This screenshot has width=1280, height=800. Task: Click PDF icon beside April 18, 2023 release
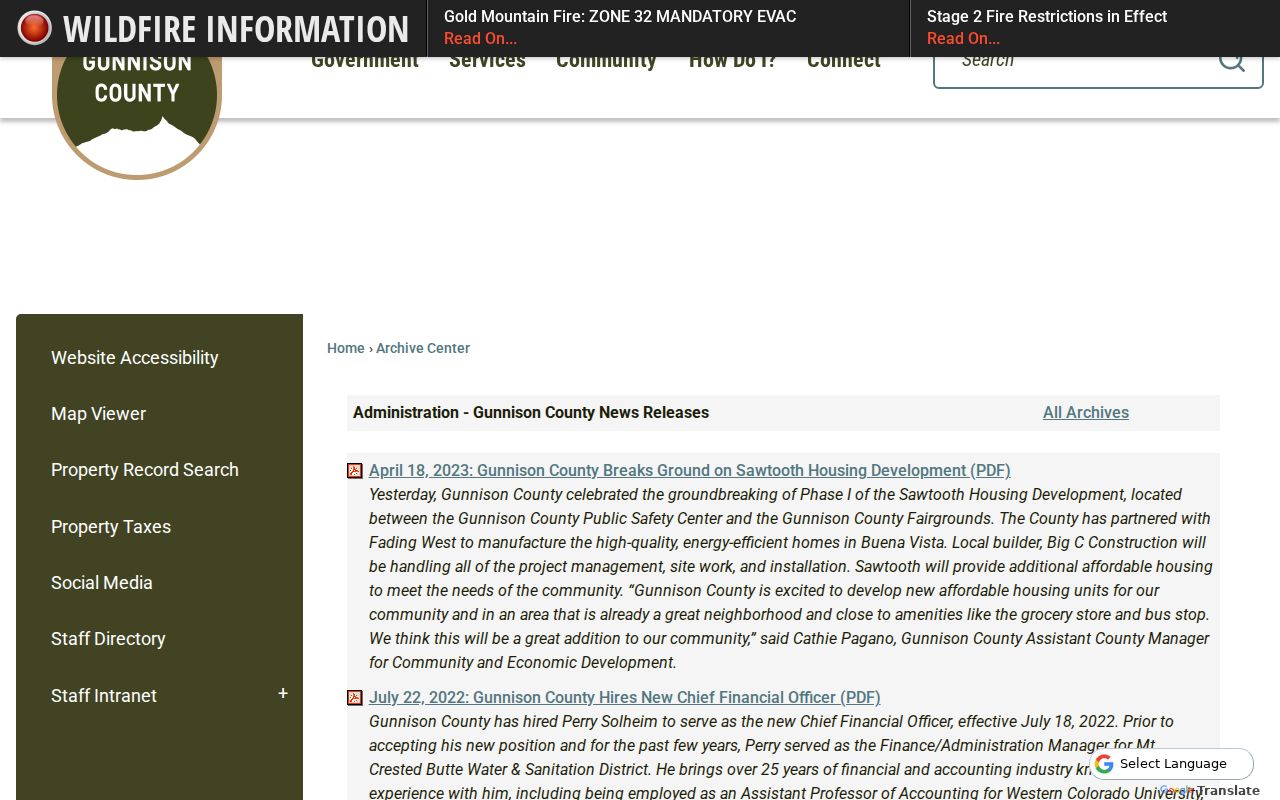355,471
